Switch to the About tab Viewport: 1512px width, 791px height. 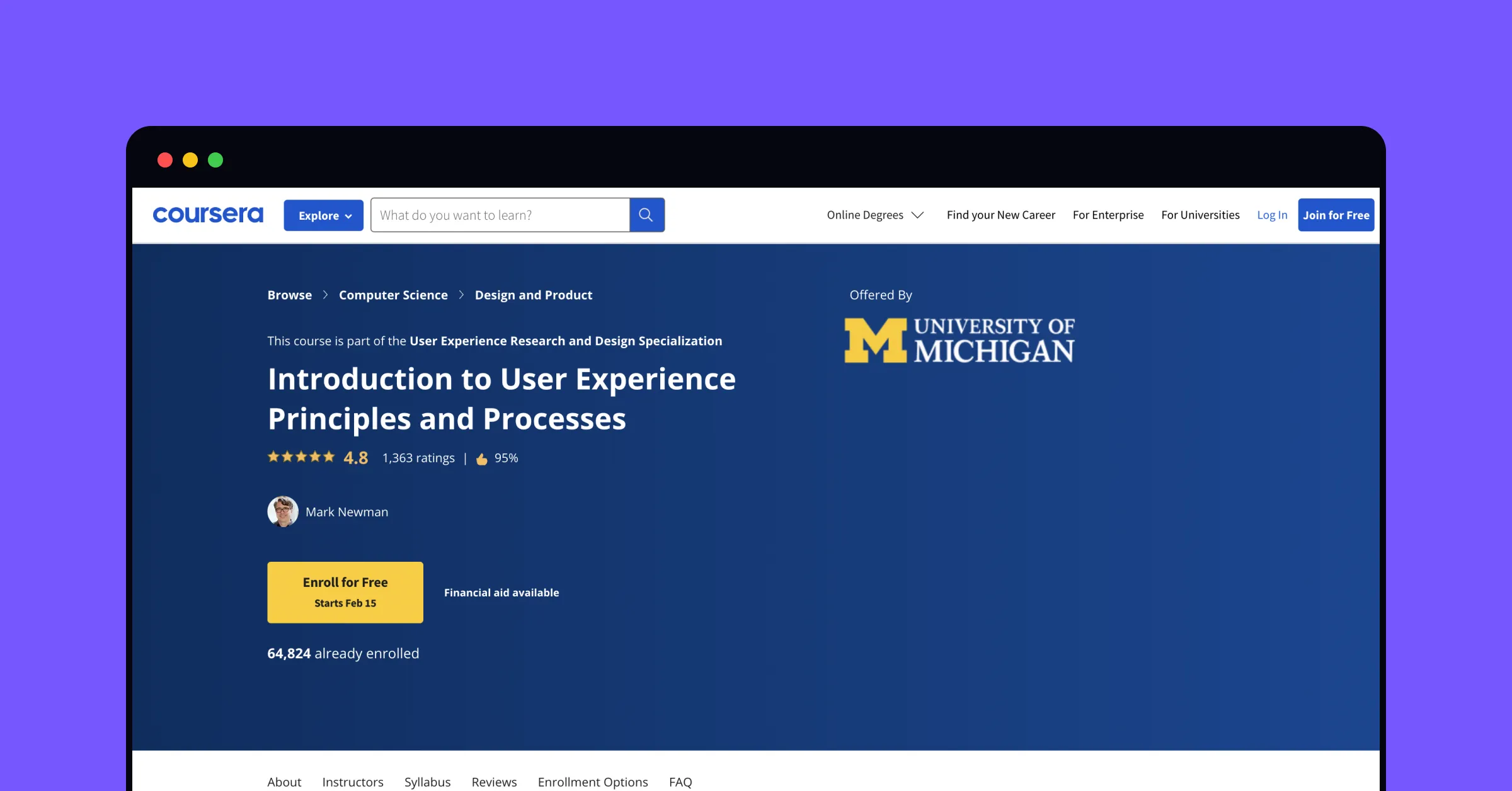(x=284, y=782)
